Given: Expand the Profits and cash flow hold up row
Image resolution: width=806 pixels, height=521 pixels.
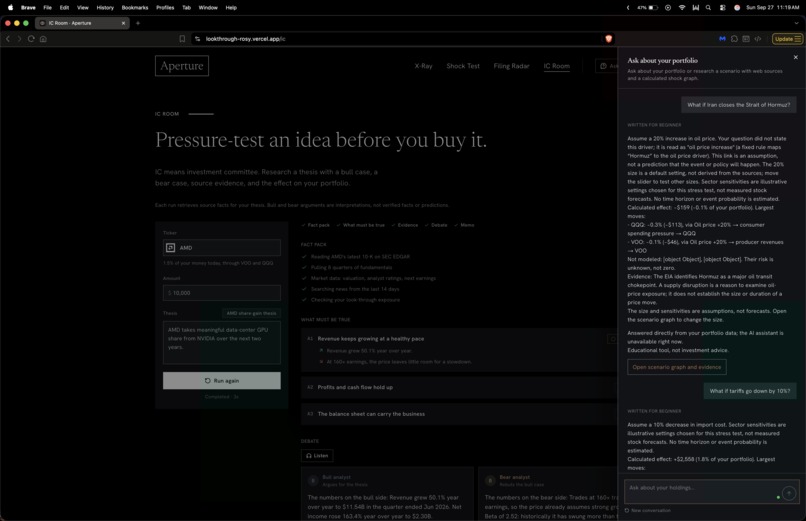Looking at the screenshot, I should tap(459, 387).
